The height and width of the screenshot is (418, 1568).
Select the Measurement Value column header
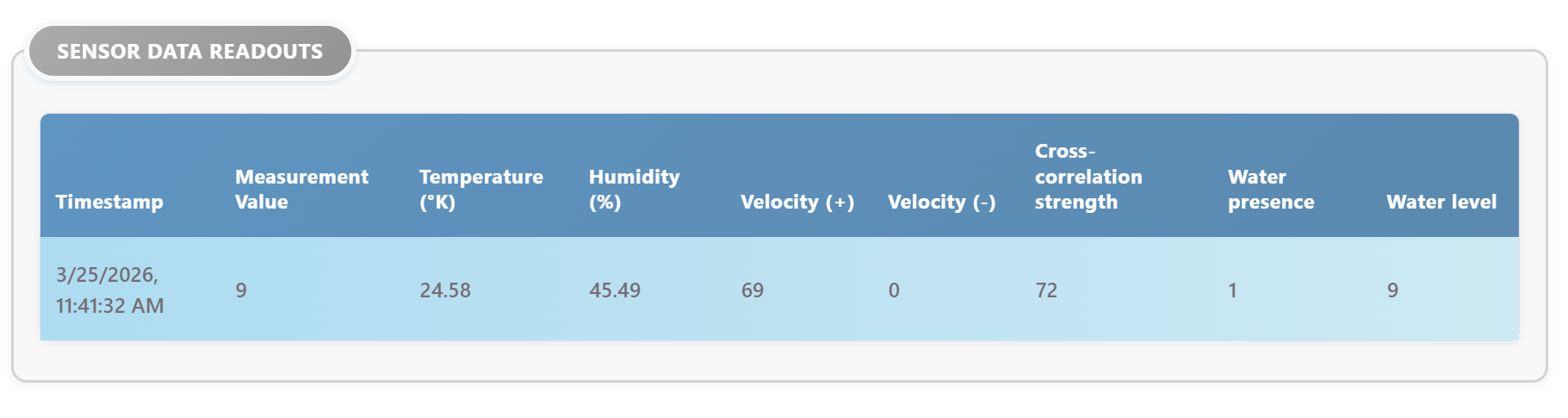(301, 189)
